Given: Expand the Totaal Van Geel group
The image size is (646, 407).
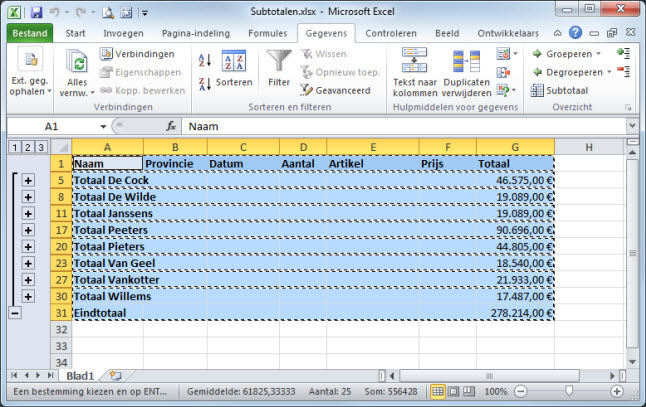Looking at the screenshot, I should (x=28, y=263).
